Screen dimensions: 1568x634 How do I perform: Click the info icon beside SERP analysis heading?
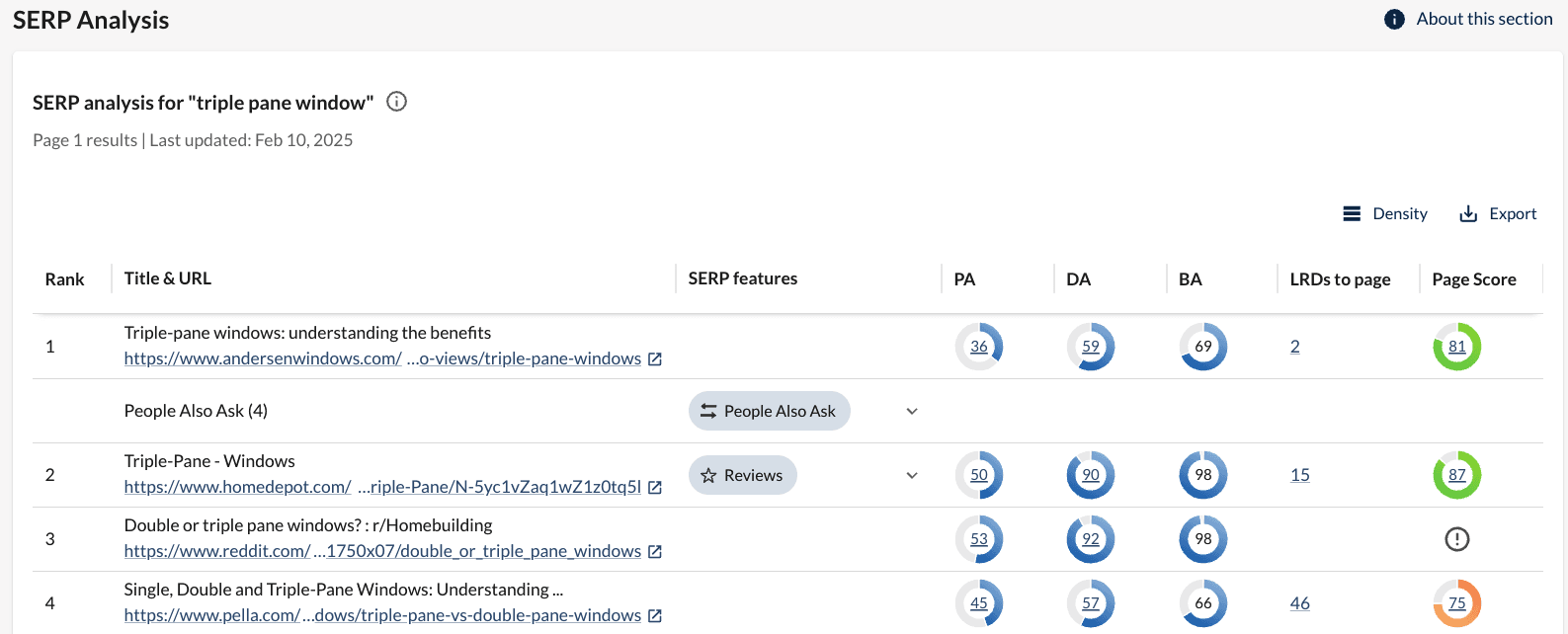point(396,102)
